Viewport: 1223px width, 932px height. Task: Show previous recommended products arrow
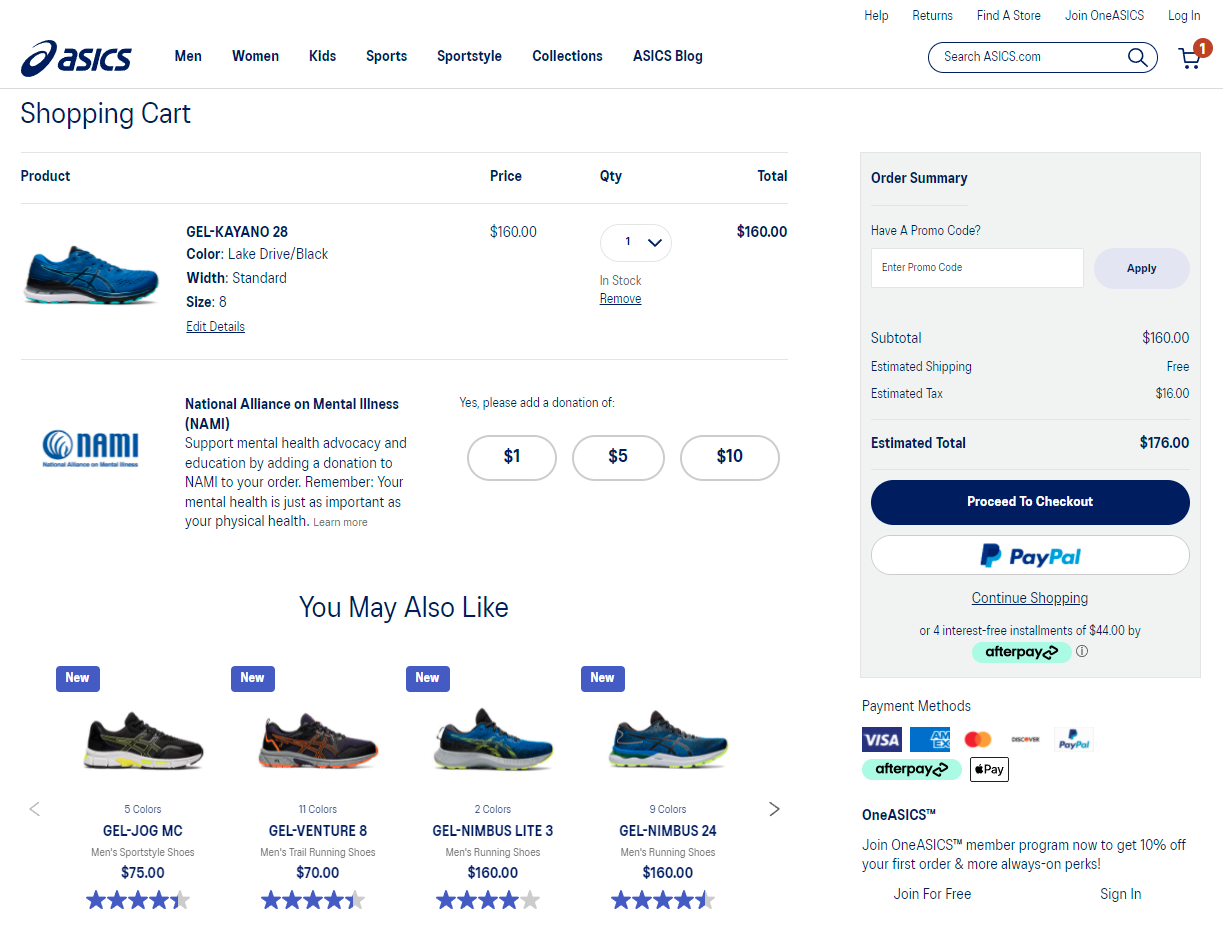coord(35,809)
